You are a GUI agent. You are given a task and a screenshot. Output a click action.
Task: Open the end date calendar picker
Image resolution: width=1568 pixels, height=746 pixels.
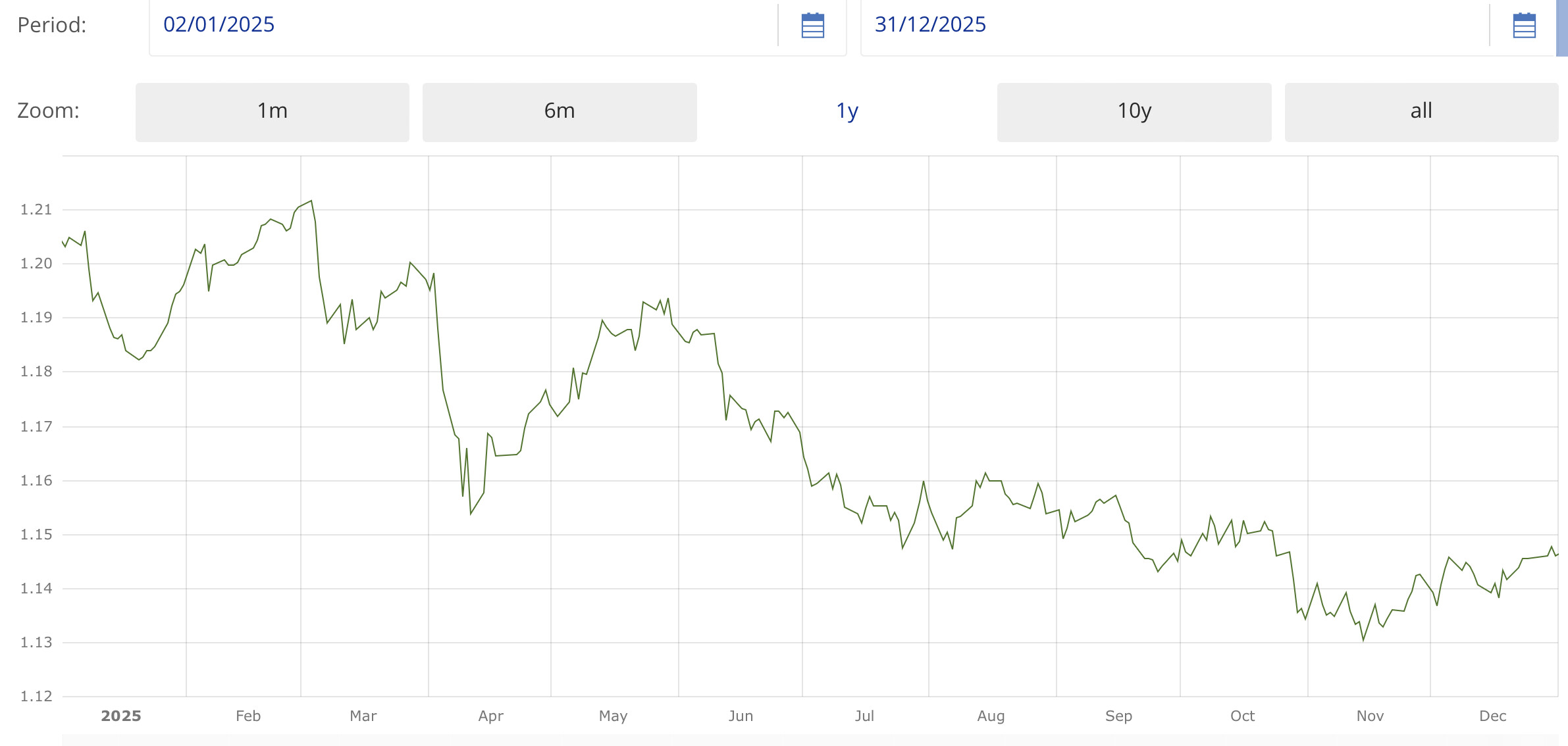tap(1524, 26)
